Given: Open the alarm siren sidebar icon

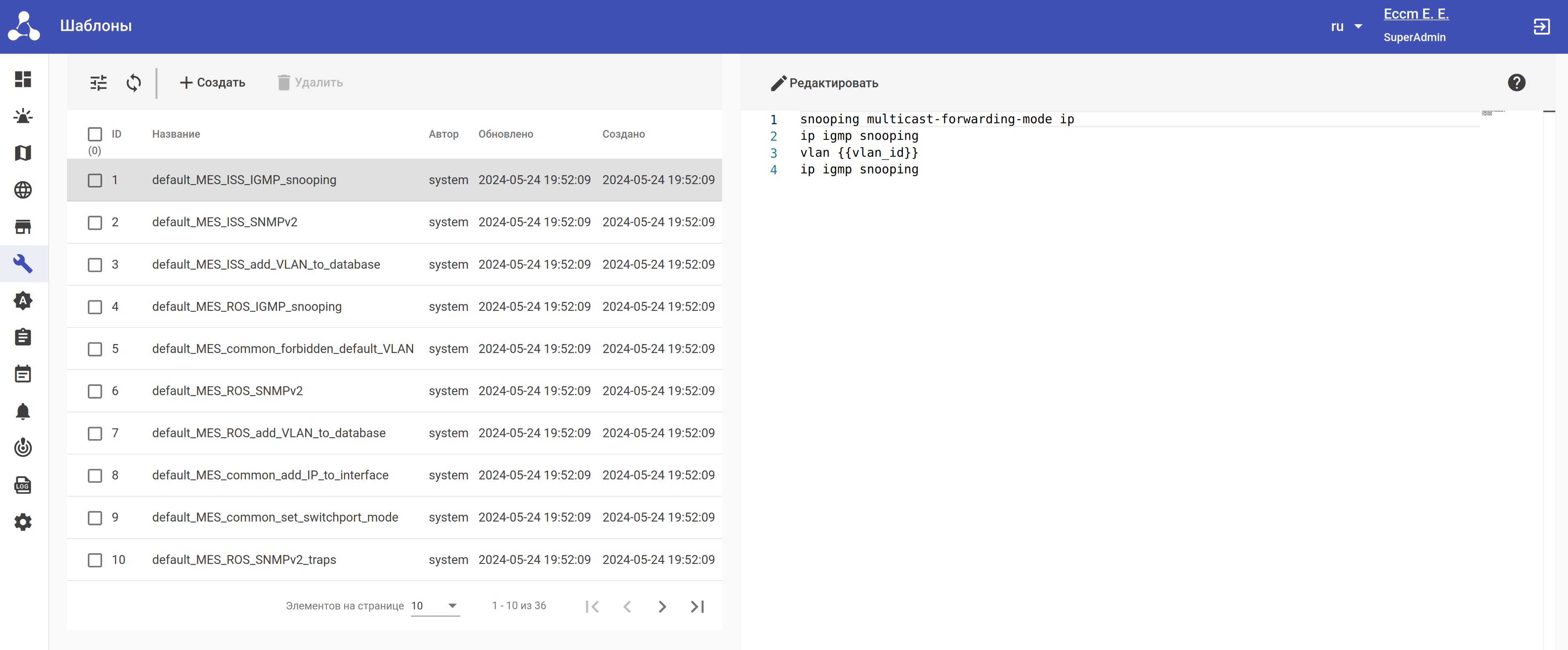Looking at the screenshot, I should tap(23, 116).
